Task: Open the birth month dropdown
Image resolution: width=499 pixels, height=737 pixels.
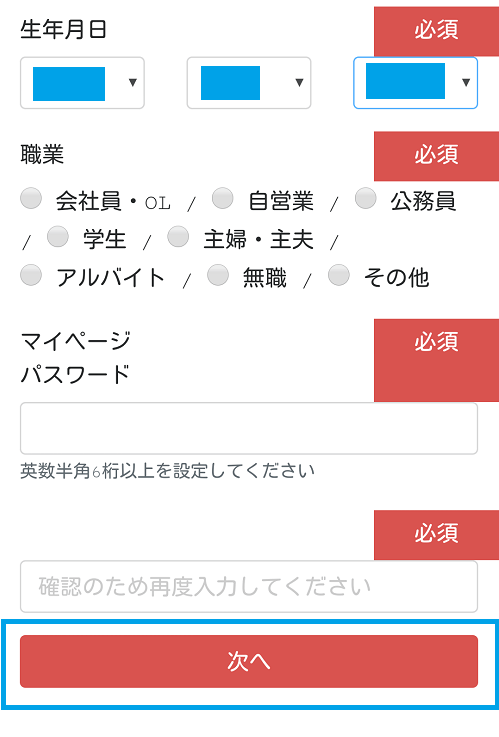Action: [x=249, y=83]
